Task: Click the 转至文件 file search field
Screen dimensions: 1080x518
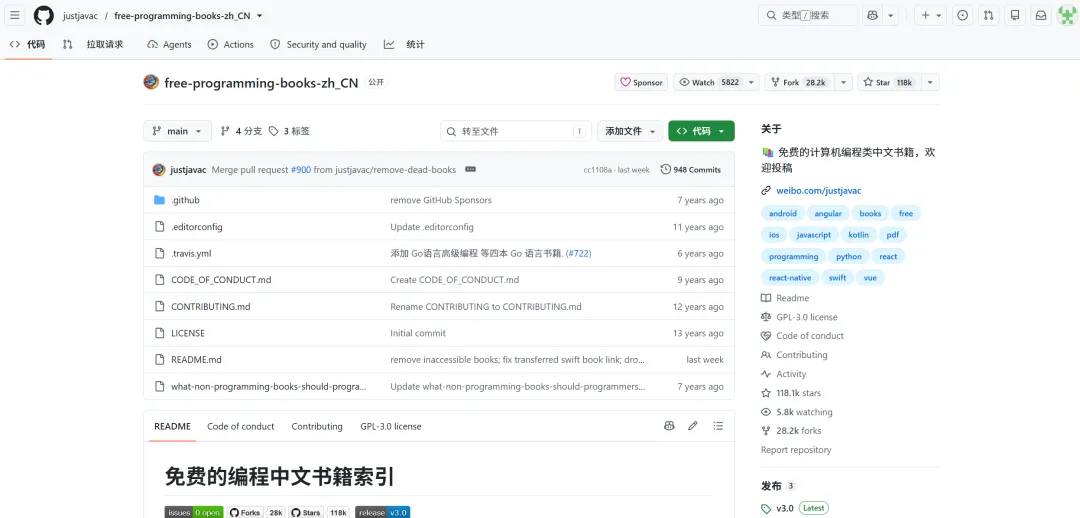Action: pyautogui.click(x=516, y=131)
